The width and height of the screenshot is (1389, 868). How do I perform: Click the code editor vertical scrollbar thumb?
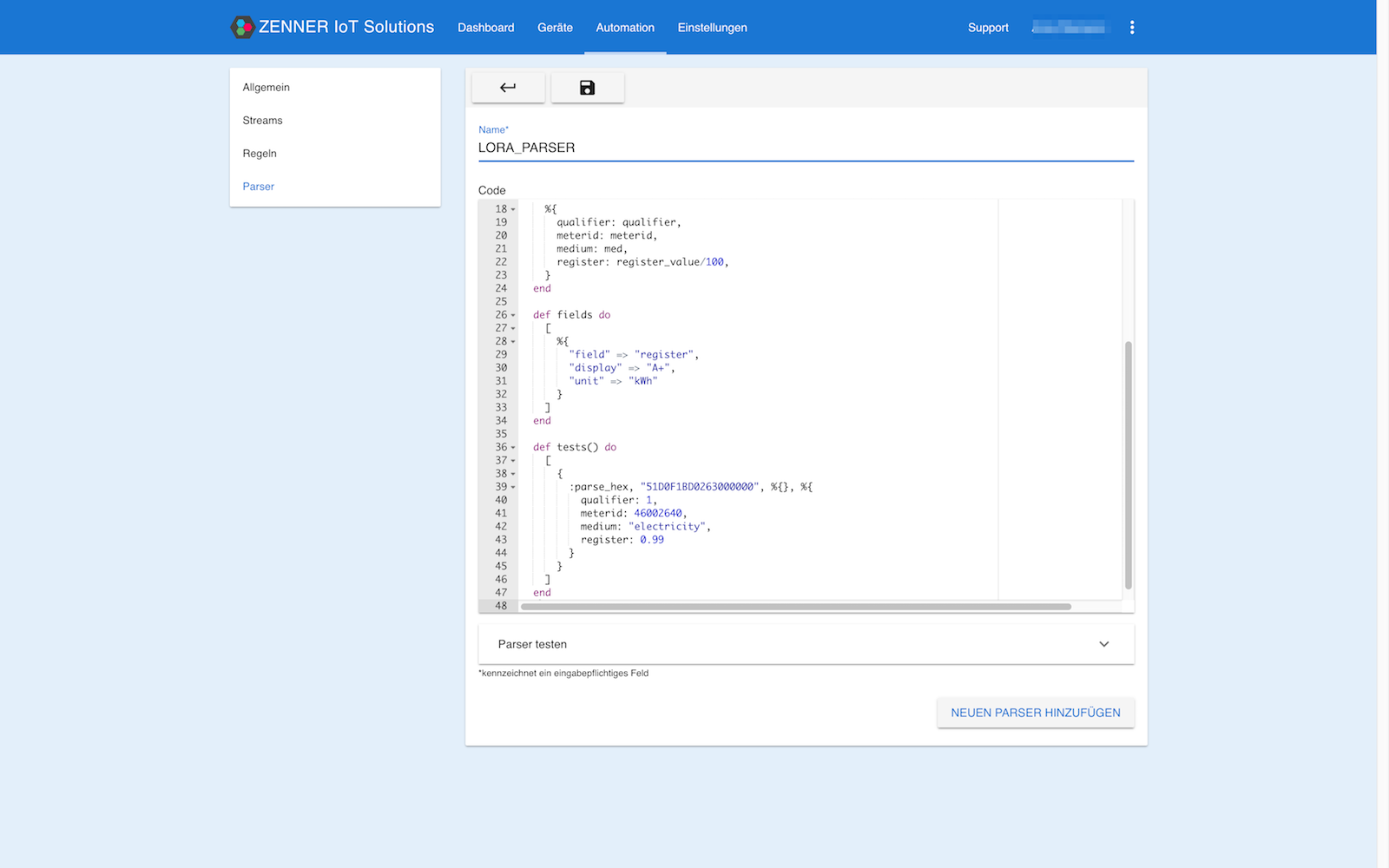[x=1129, y=465]
